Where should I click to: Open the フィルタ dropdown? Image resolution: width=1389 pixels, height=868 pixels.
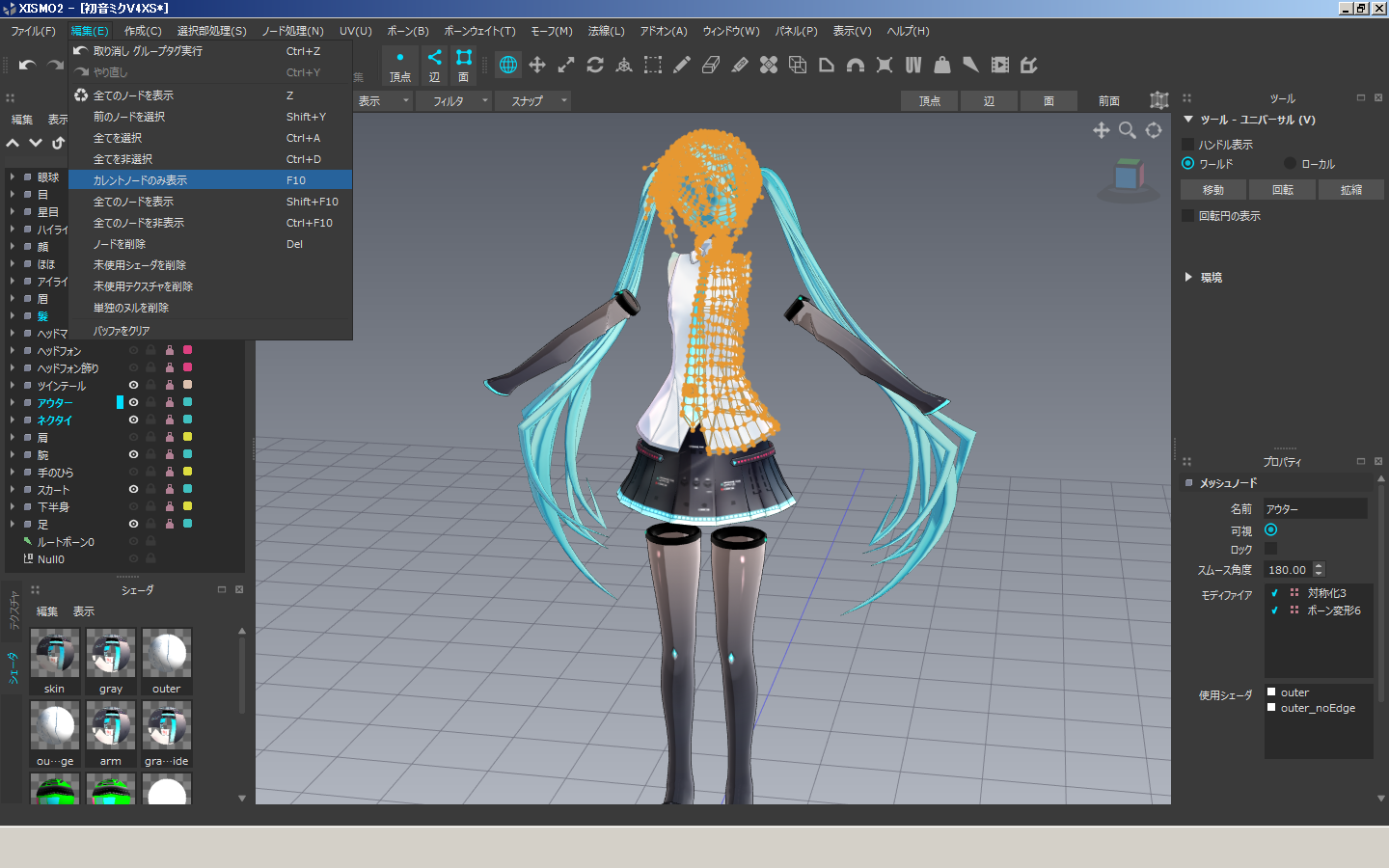click(x=455, y=100)
